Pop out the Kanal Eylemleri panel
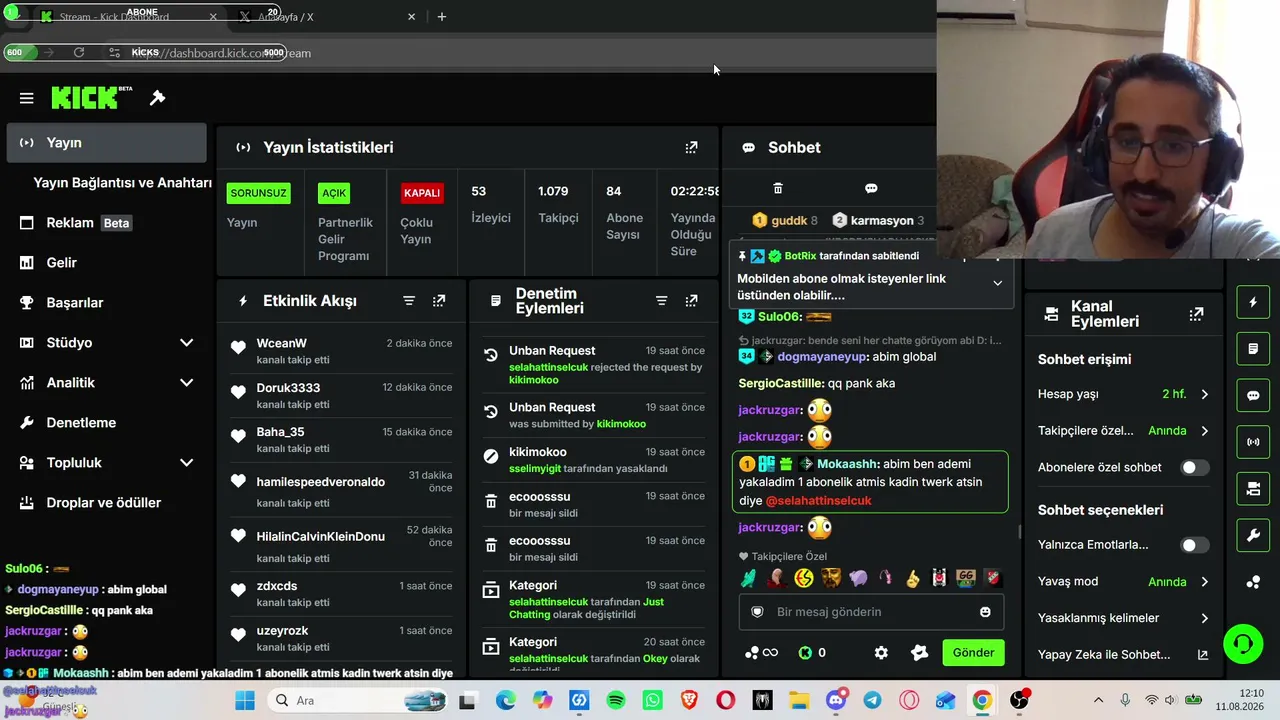 (1196, 314)
